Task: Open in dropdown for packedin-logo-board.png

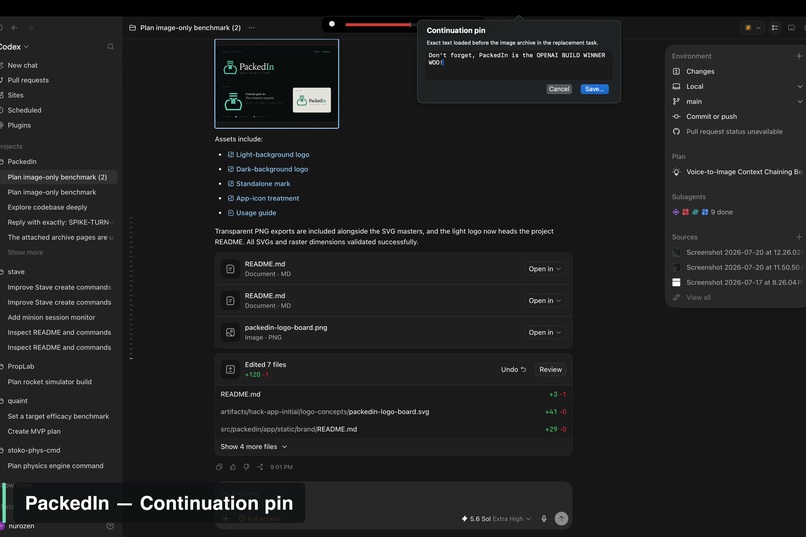Action: 544,332
